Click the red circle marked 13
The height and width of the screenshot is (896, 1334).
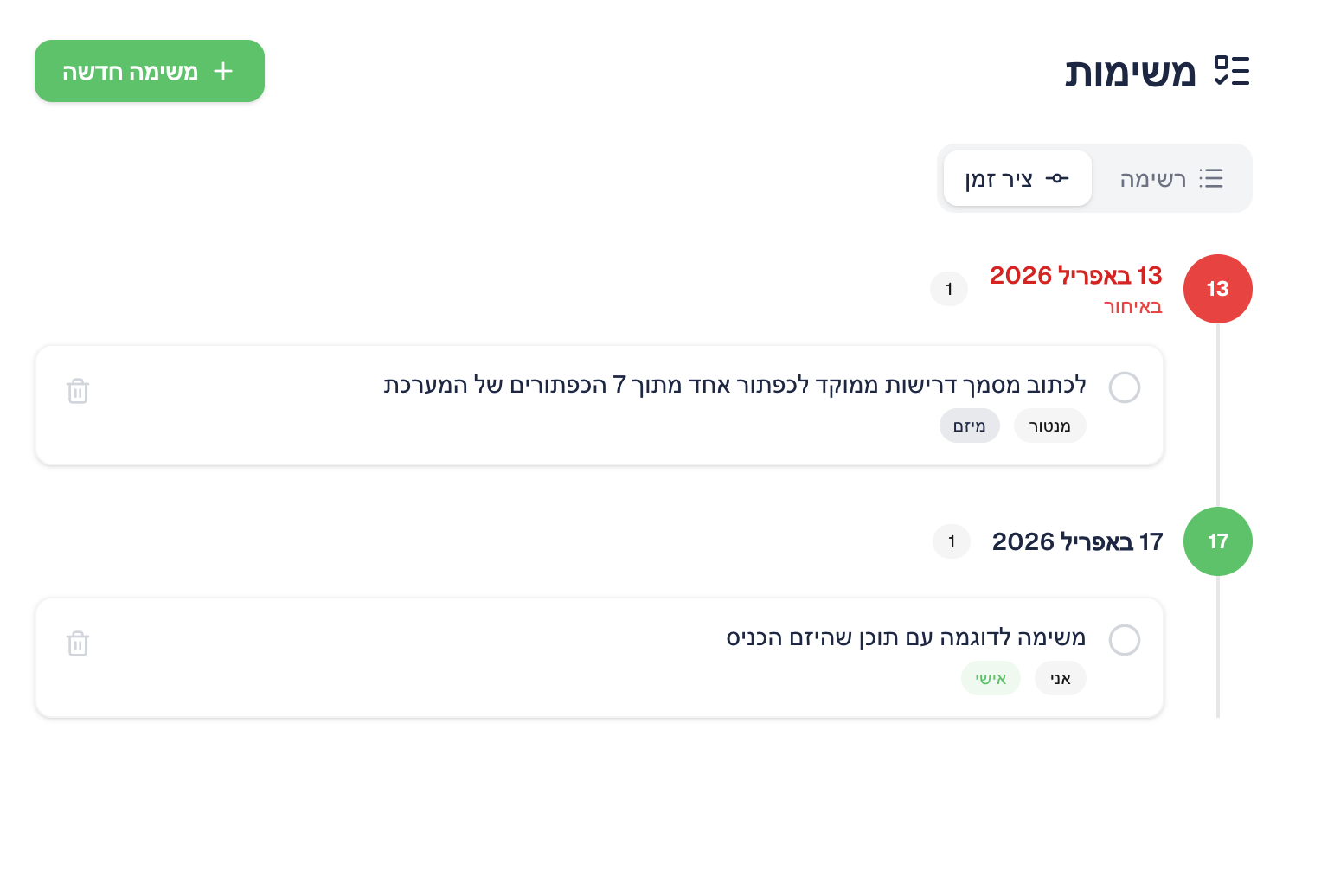tap(1217, 289)
